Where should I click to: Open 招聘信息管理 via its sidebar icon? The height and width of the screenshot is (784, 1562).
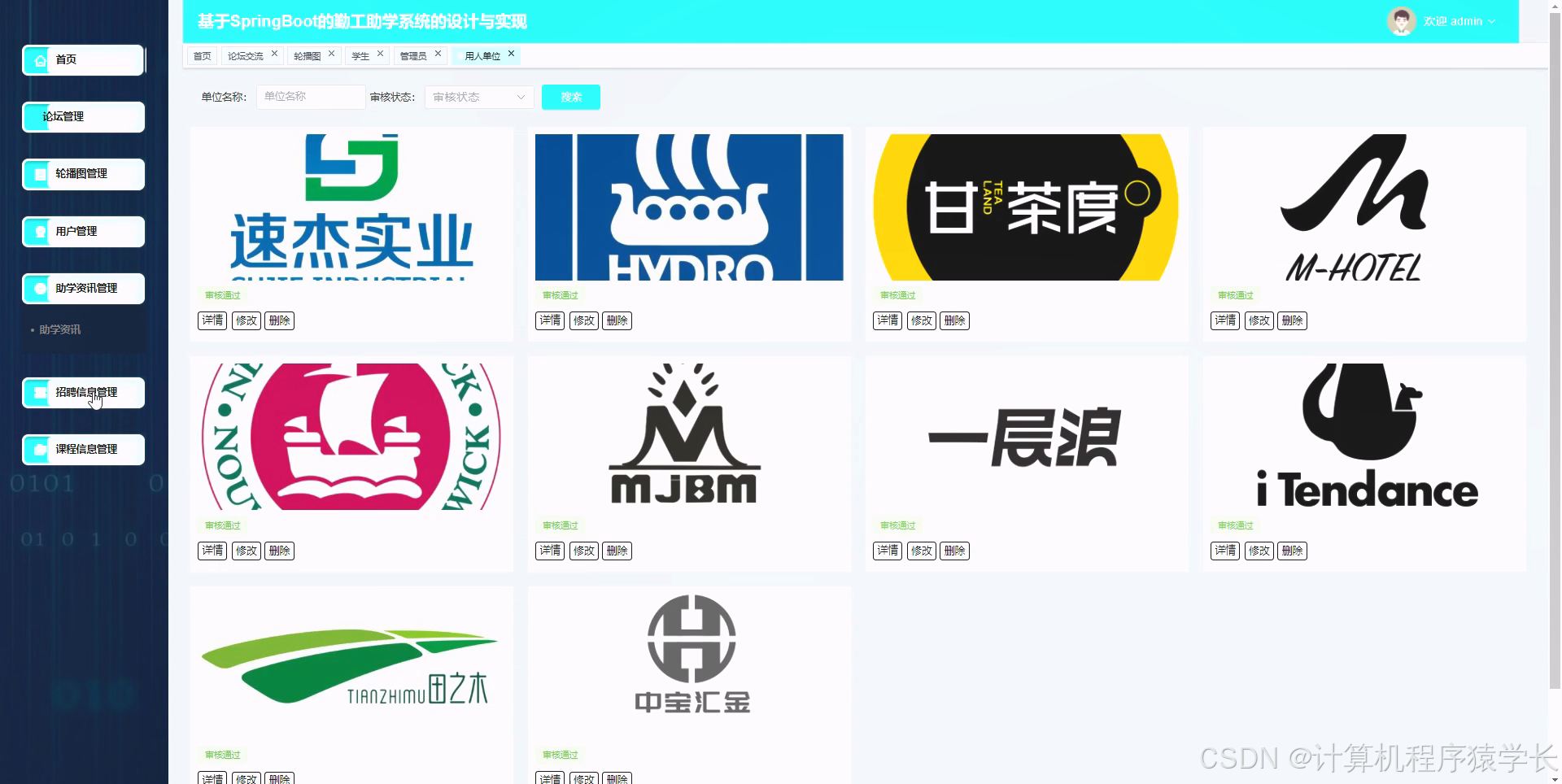38,393
